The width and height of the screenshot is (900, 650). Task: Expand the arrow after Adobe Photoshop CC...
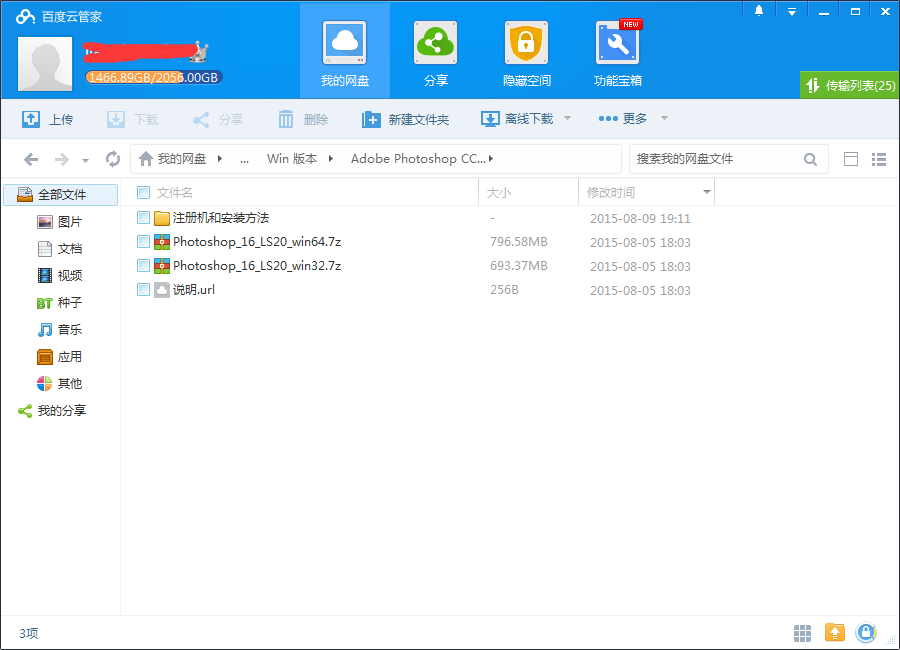[x=491, y=158]
